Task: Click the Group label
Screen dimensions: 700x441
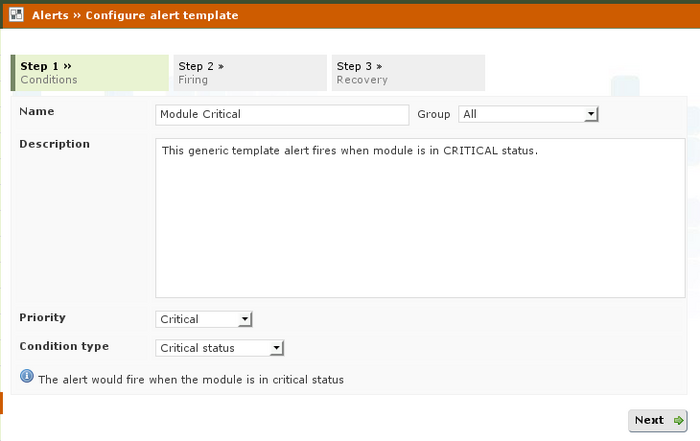Action: click(x=434, y=114)
